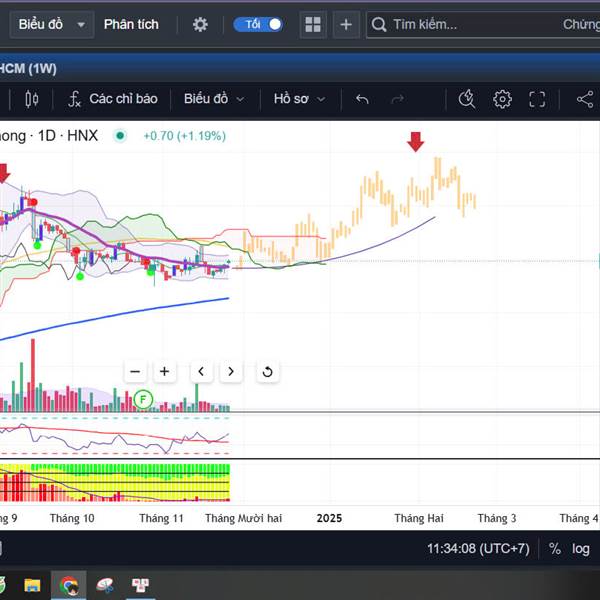Focus the Tìm kiếm search field

pos(483,24)
